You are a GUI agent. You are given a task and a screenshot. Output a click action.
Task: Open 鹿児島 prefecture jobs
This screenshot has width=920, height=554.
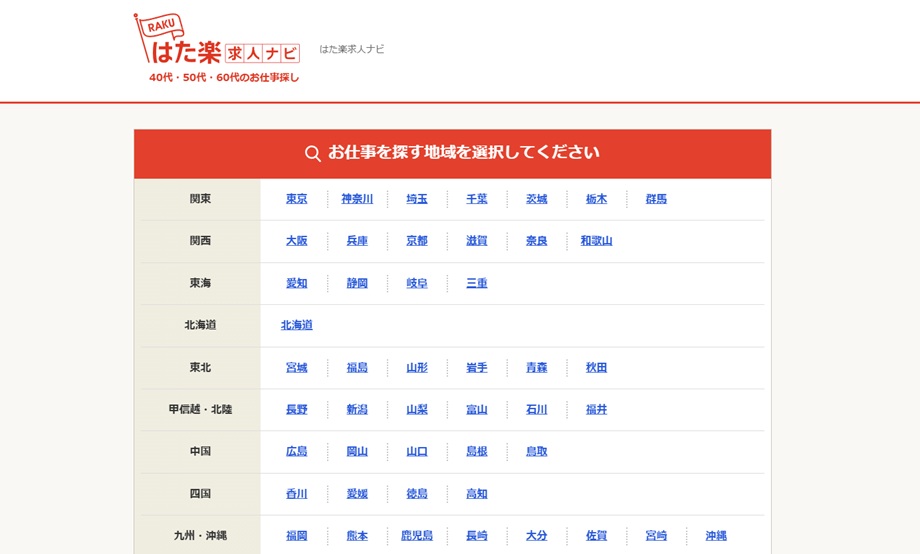click(417, 536)
